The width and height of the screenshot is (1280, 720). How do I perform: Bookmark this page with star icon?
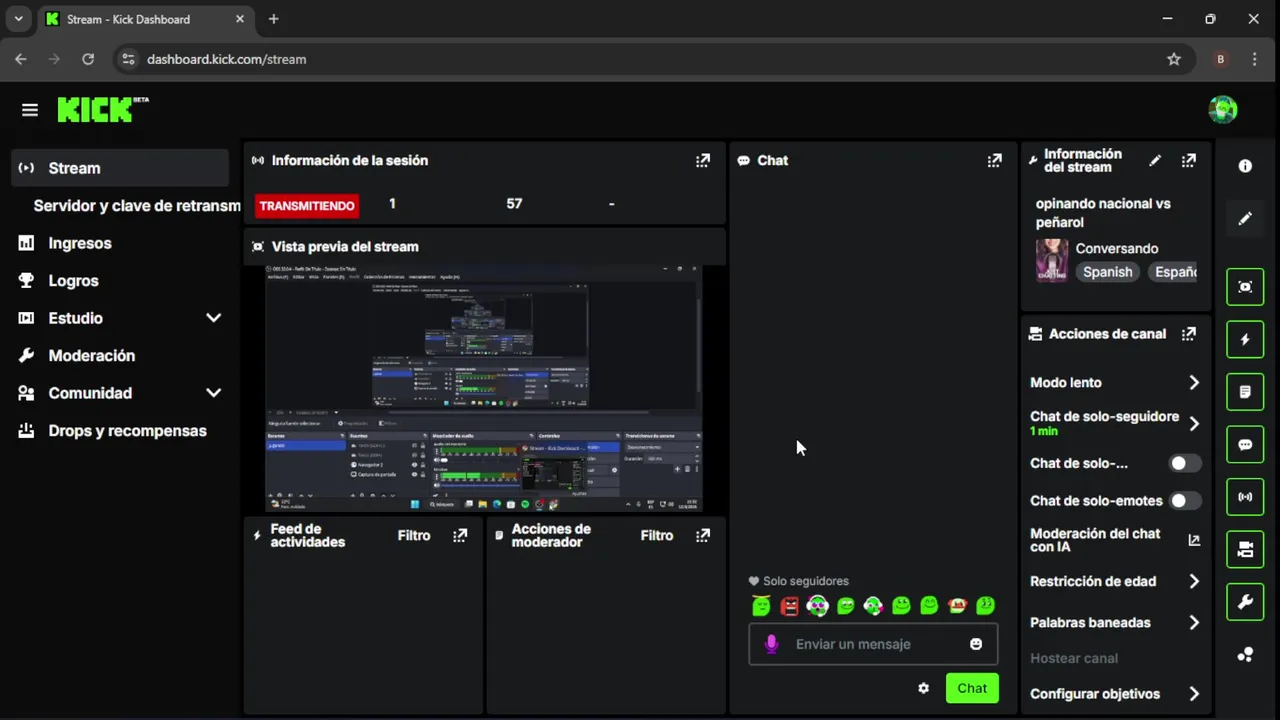click(1174, 59)
